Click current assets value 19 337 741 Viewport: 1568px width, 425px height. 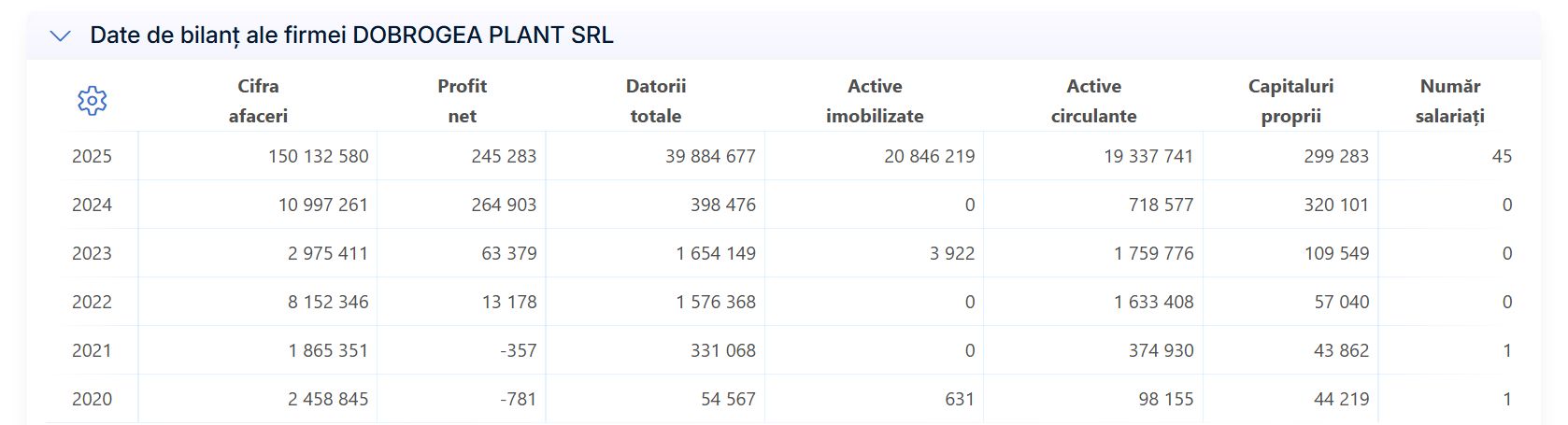1148,156
